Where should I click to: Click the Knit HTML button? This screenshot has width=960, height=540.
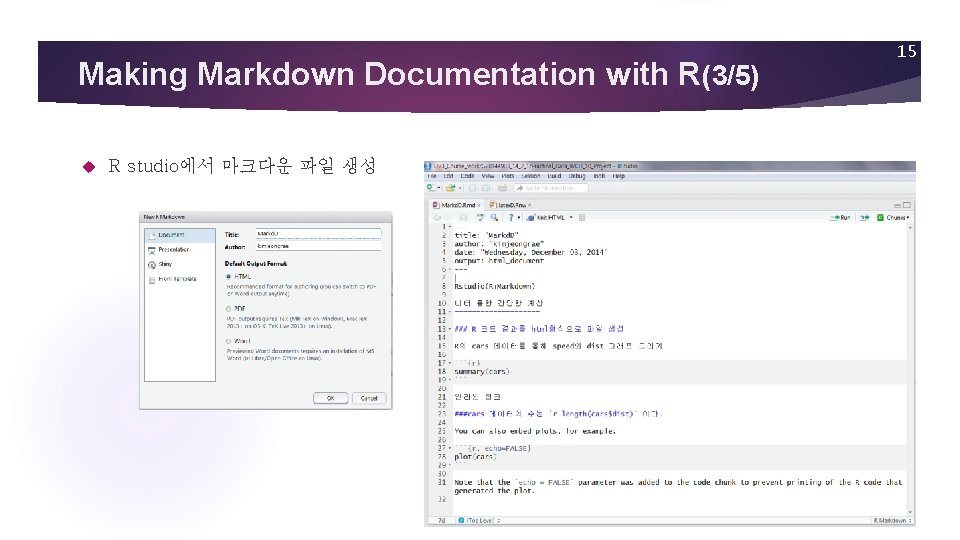click(x=545, y=217)
